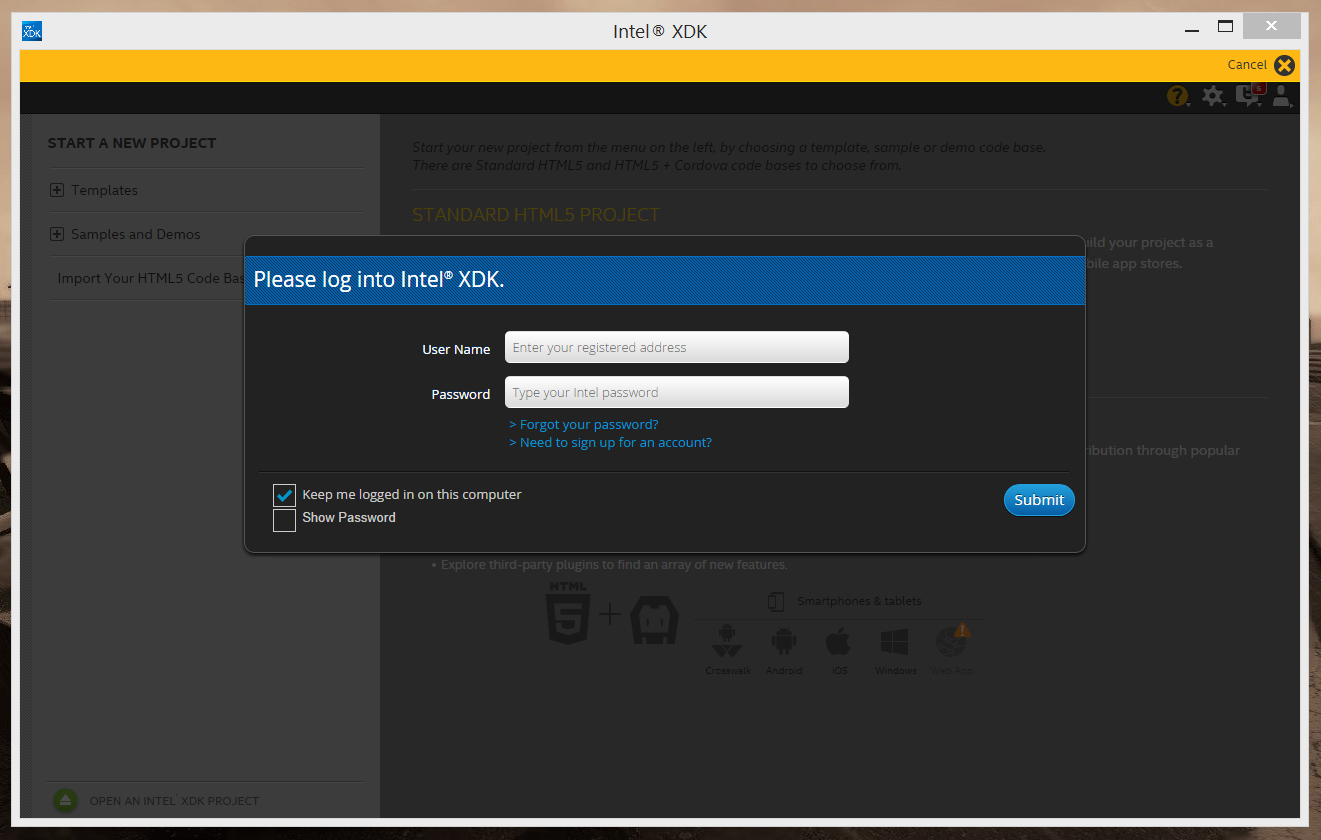Click the Windows platform icon
Screen dimensions: 1321x840
(x=894, y=642)
